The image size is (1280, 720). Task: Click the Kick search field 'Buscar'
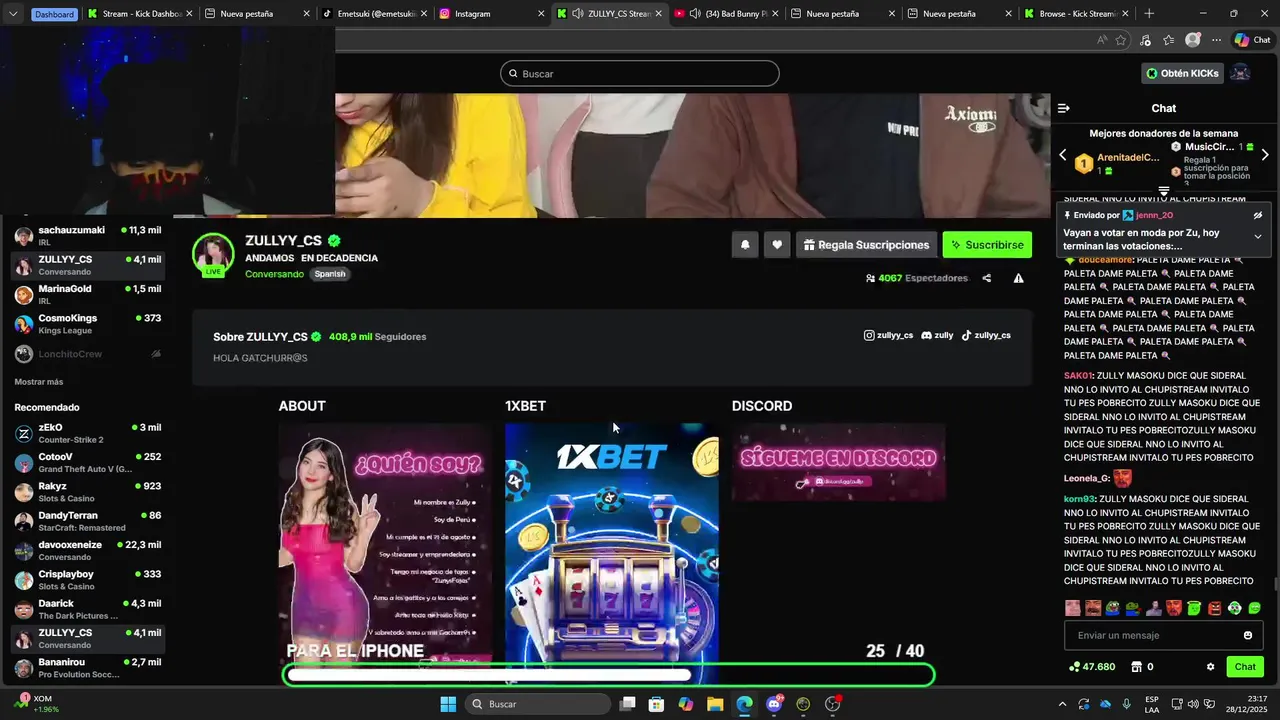[x=639, y=73]
